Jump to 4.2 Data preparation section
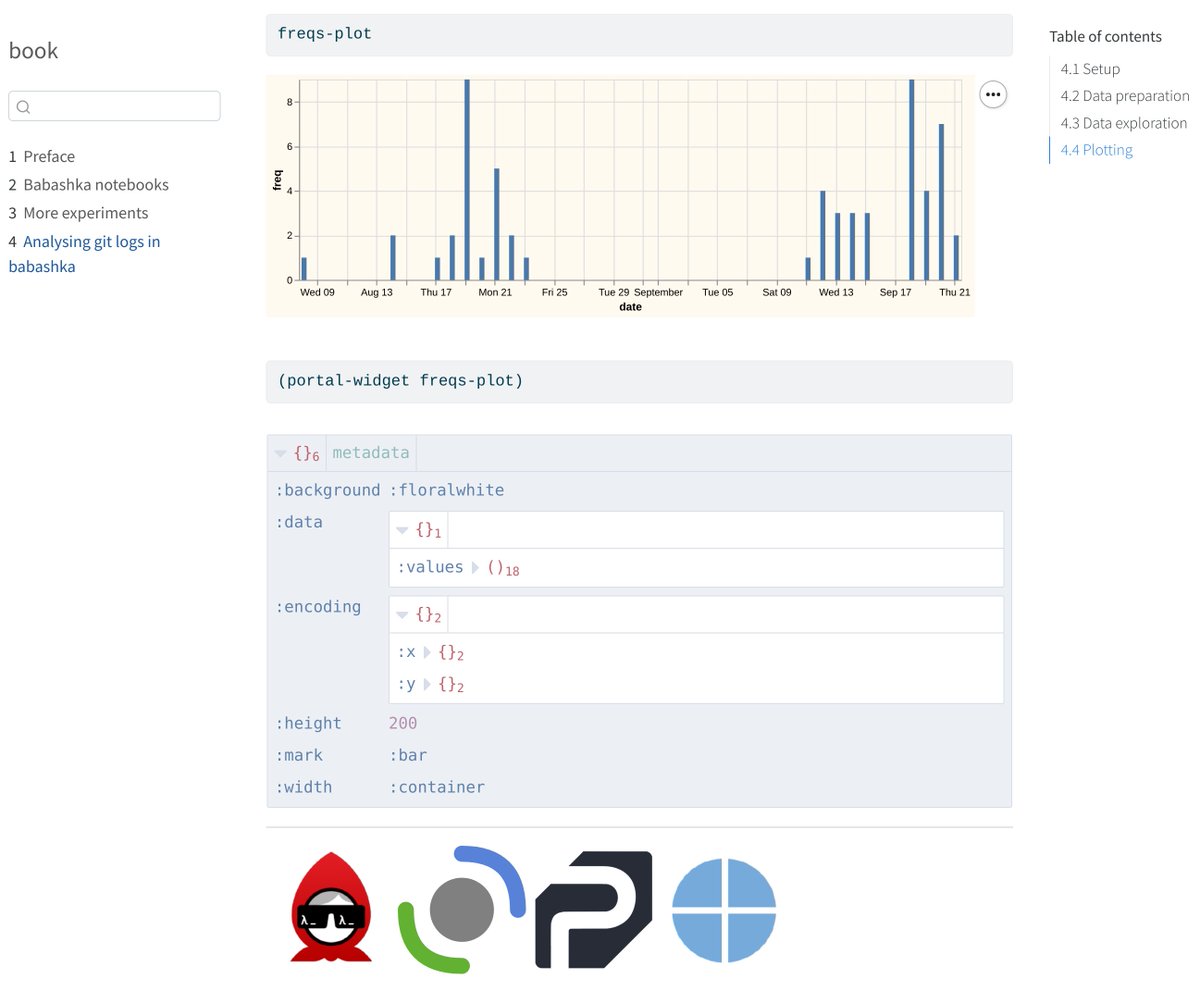 pyautogui.click(x=1125, y=96)
